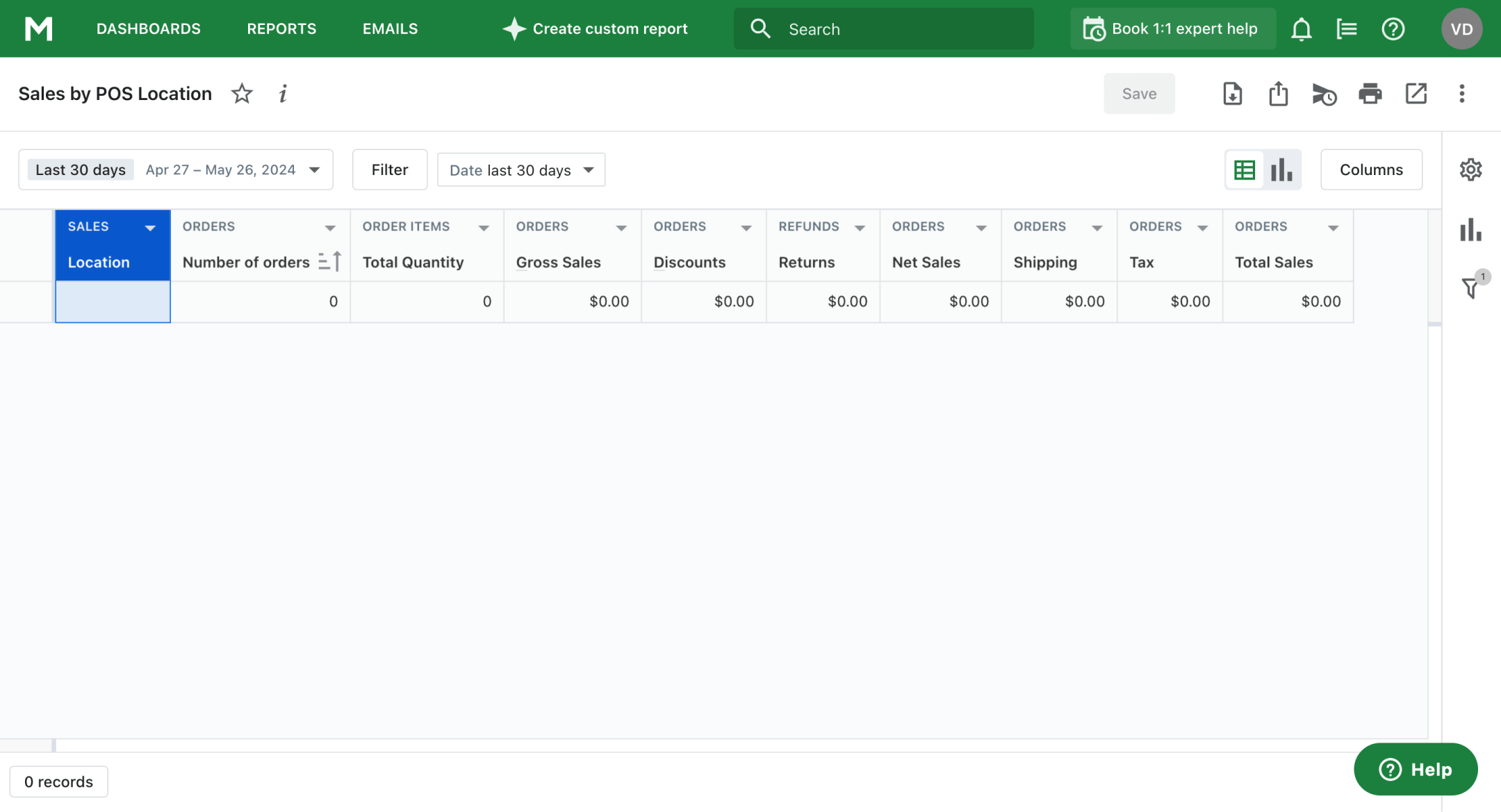1501x812 pixels.
Task: Open the DASHBOARDS menu
Action: click(148, 29)
